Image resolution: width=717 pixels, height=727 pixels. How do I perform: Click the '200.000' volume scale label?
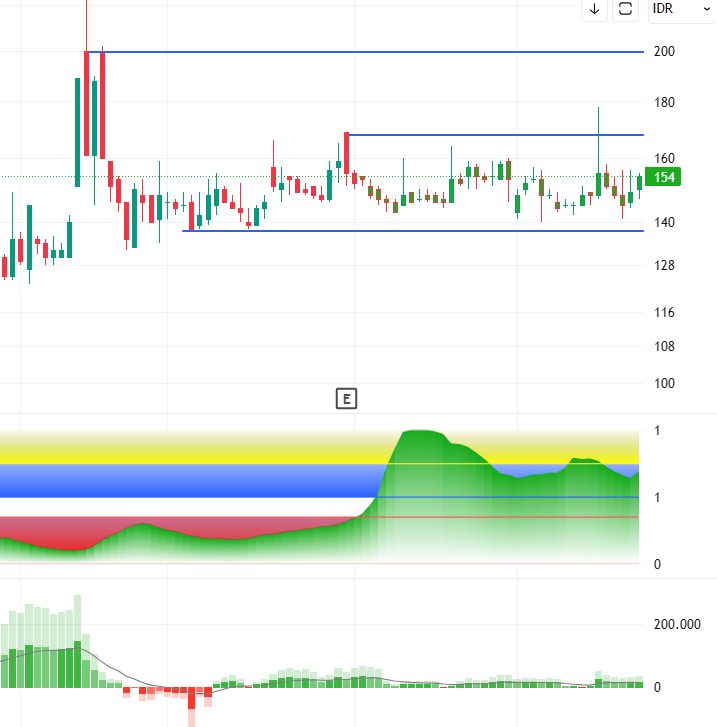pyautogui.click(x=677, y=625)
